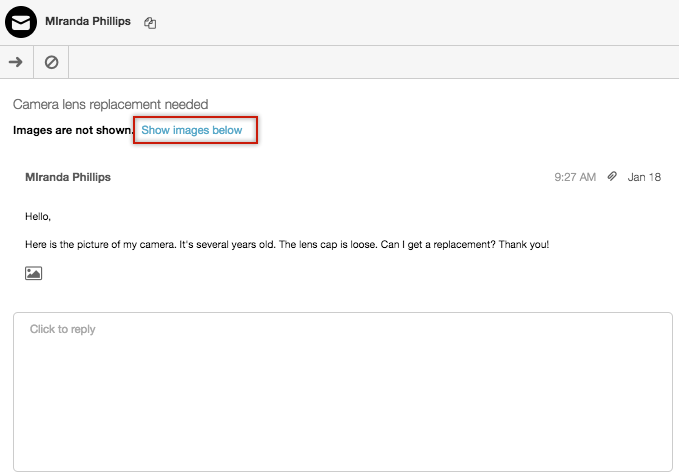The height and width of the screenshot is (476, 679).
Task: Click the empty toolbar area right of the block icon
Action: (373, 62)
